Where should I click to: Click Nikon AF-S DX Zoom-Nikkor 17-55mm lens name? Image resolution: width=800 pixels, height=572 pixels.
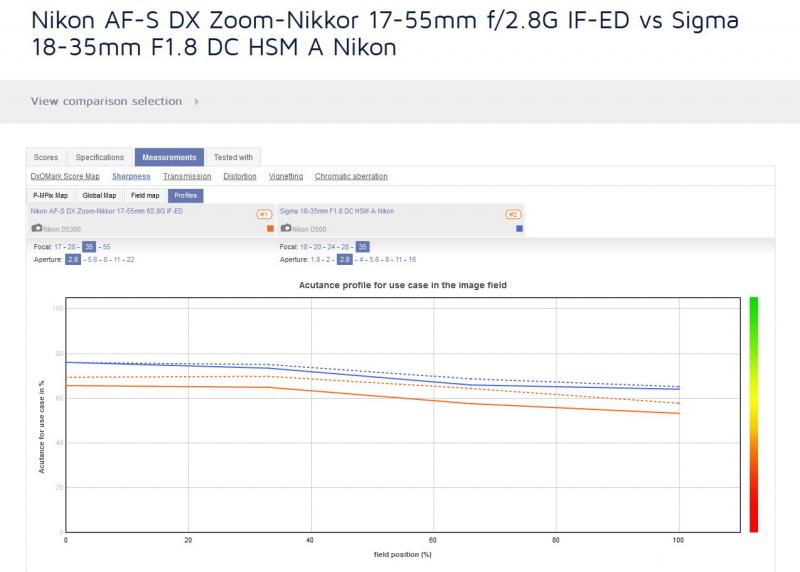coord(106,211)
